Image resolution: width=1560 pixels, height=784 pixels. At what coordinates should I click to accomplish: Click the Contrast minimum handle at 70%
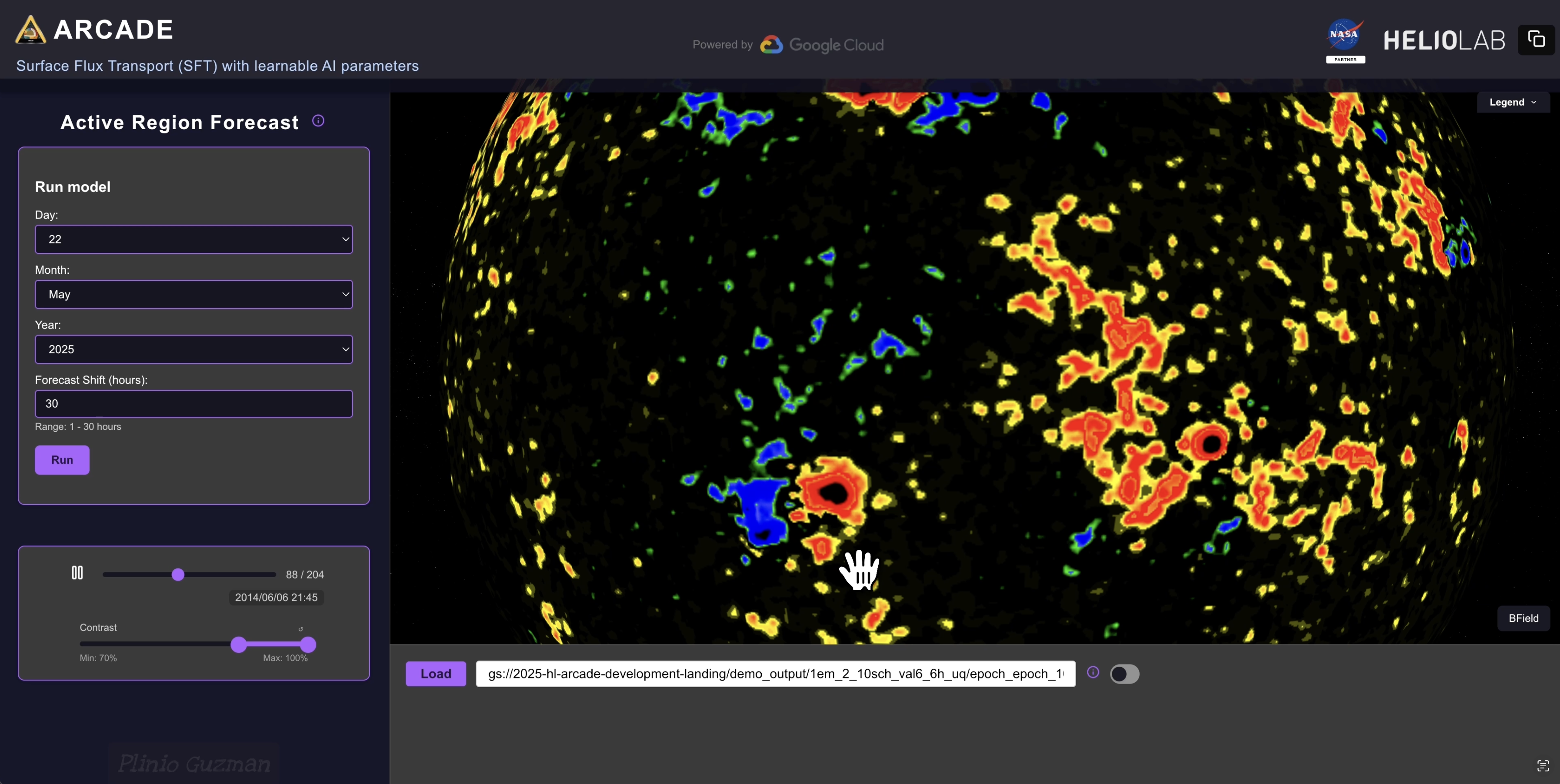239,645
